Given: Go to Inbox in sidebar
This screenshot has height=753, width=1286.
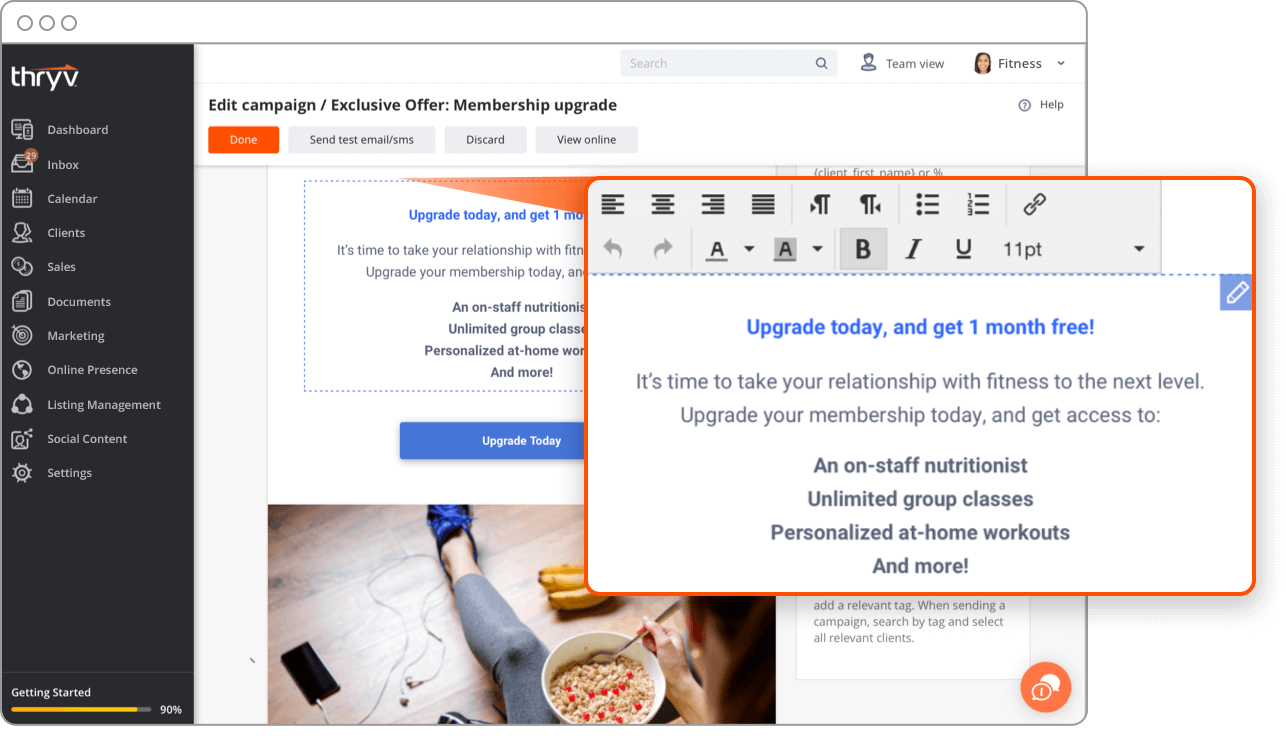Looking at the screenshot, I should coord(62,165).
